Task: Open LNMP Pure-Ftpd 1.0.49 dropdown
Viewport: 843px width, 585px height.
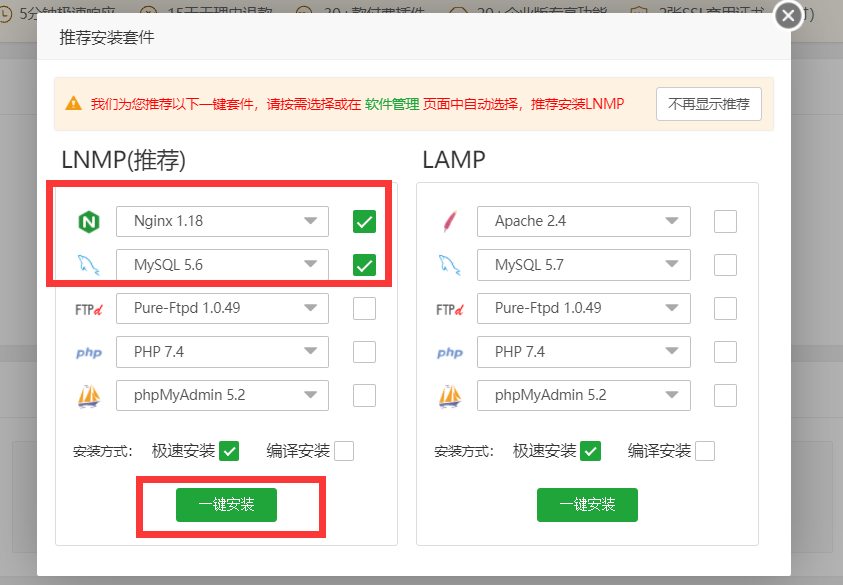Action: tap(223, 309)
